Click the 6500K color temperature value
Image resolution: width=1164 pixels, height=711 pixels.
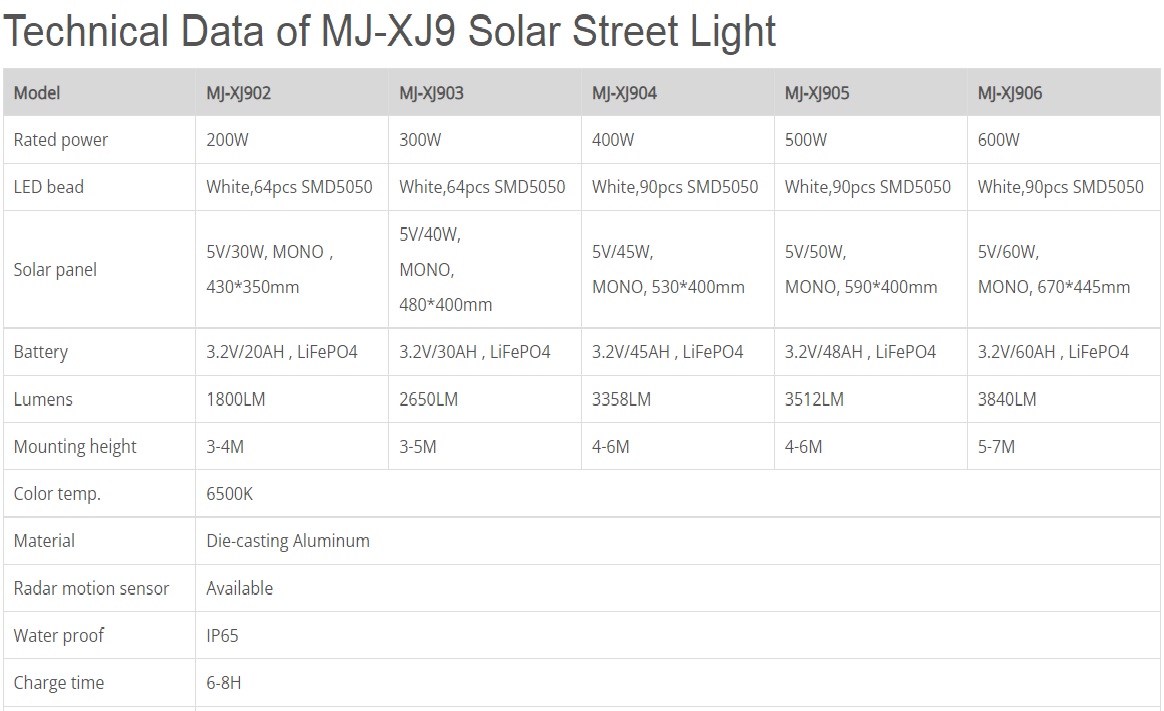click(229, 494)
